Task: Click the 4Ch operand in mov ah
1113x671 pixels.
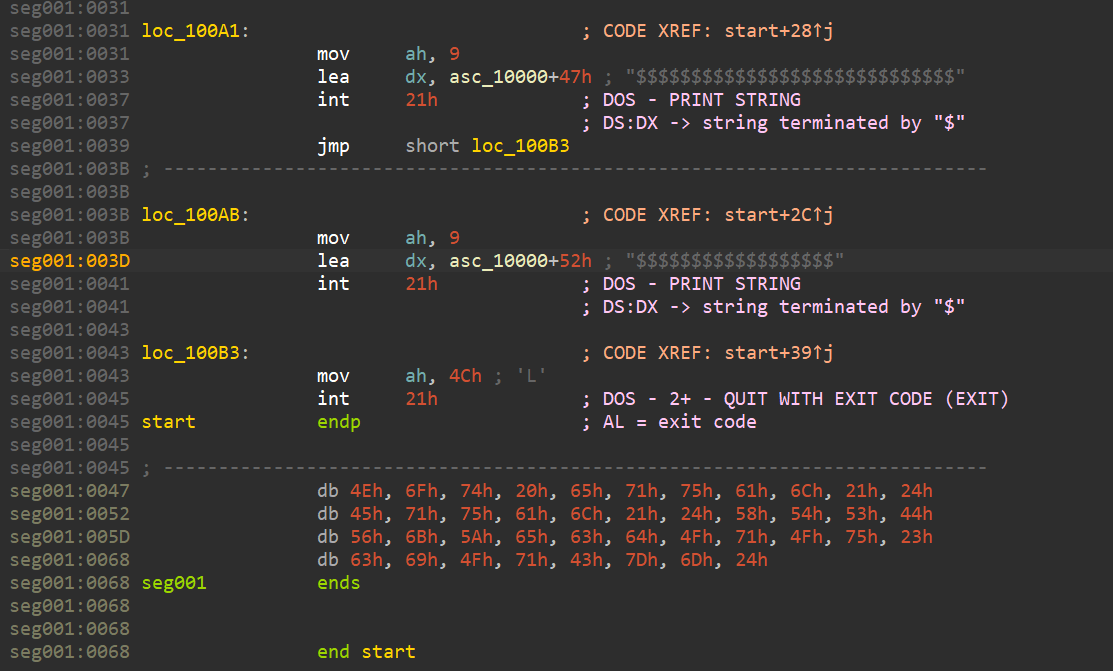Action: point(465,376)
